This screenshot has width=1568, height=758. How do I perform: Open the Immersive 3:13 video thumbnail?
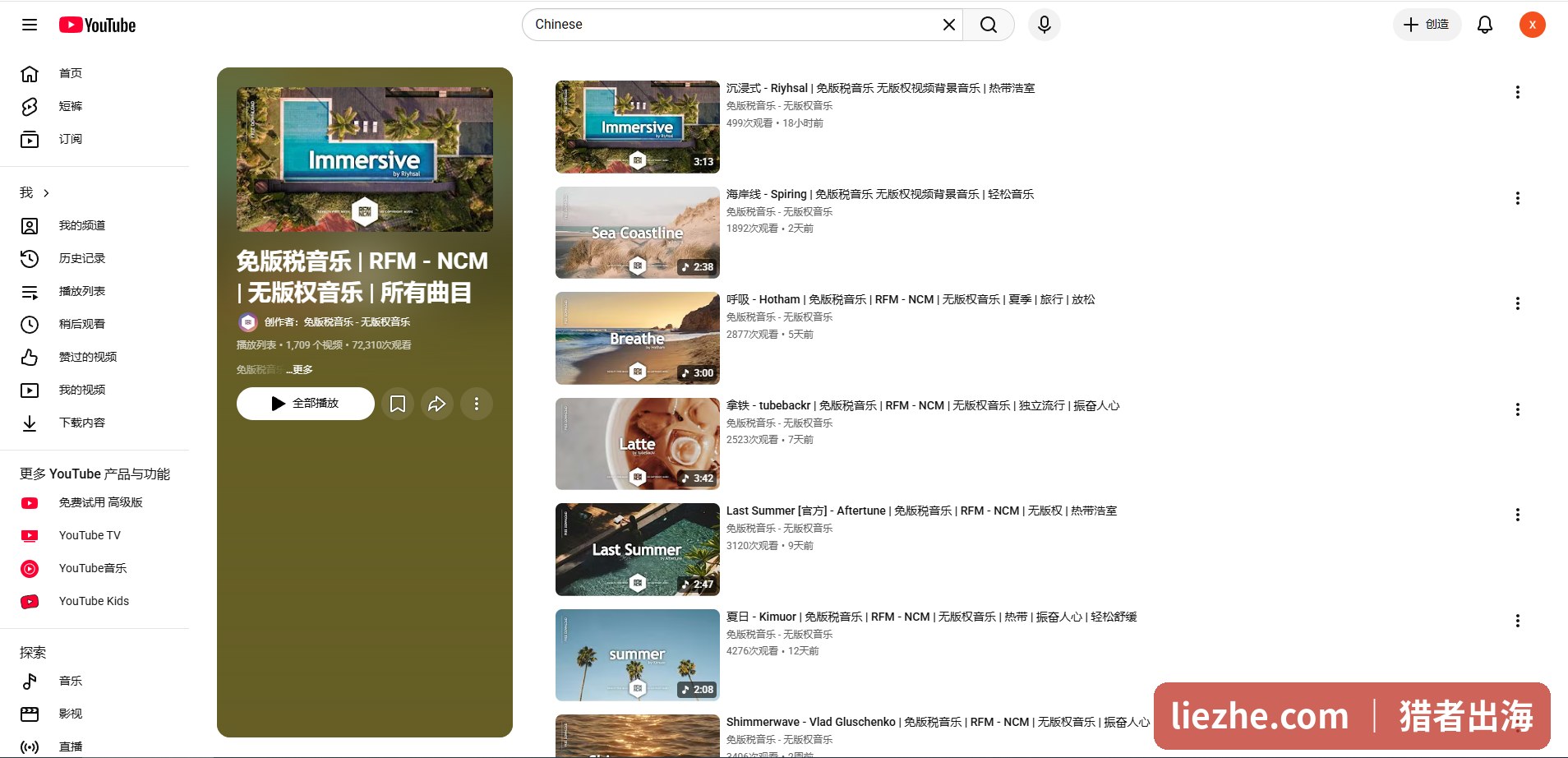click(638, 127)
